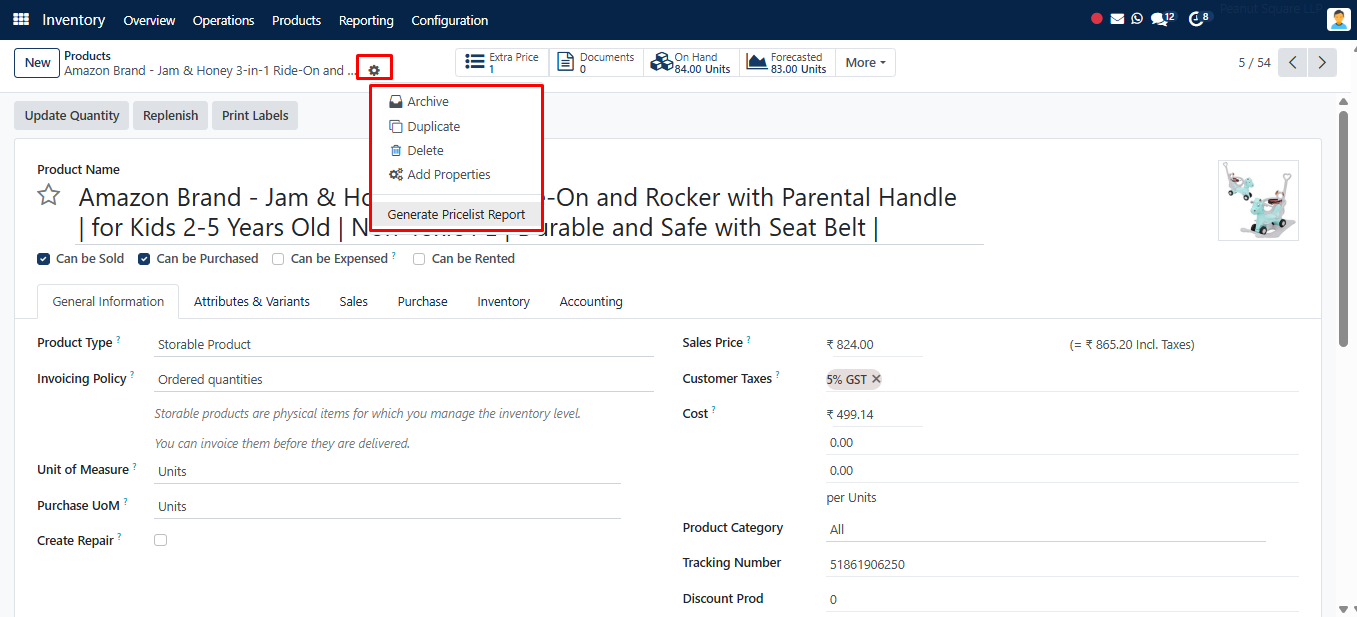Viewport: 1357px width, 617px height.
Task: Go to previous record arrow
Action: tap(1293, 62)
